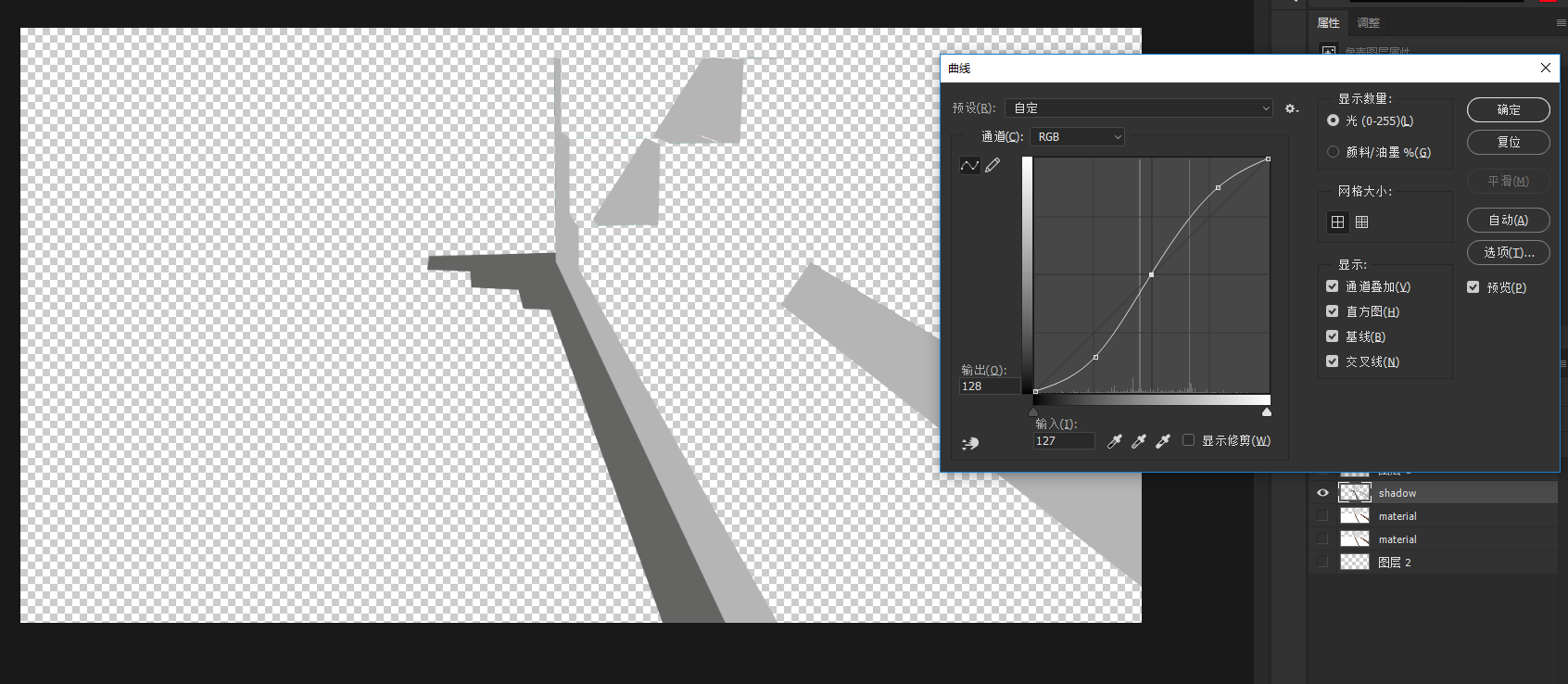The image size is (1568, 684).
Task: Click the 自动 auto button
Action: (1508, 221)
